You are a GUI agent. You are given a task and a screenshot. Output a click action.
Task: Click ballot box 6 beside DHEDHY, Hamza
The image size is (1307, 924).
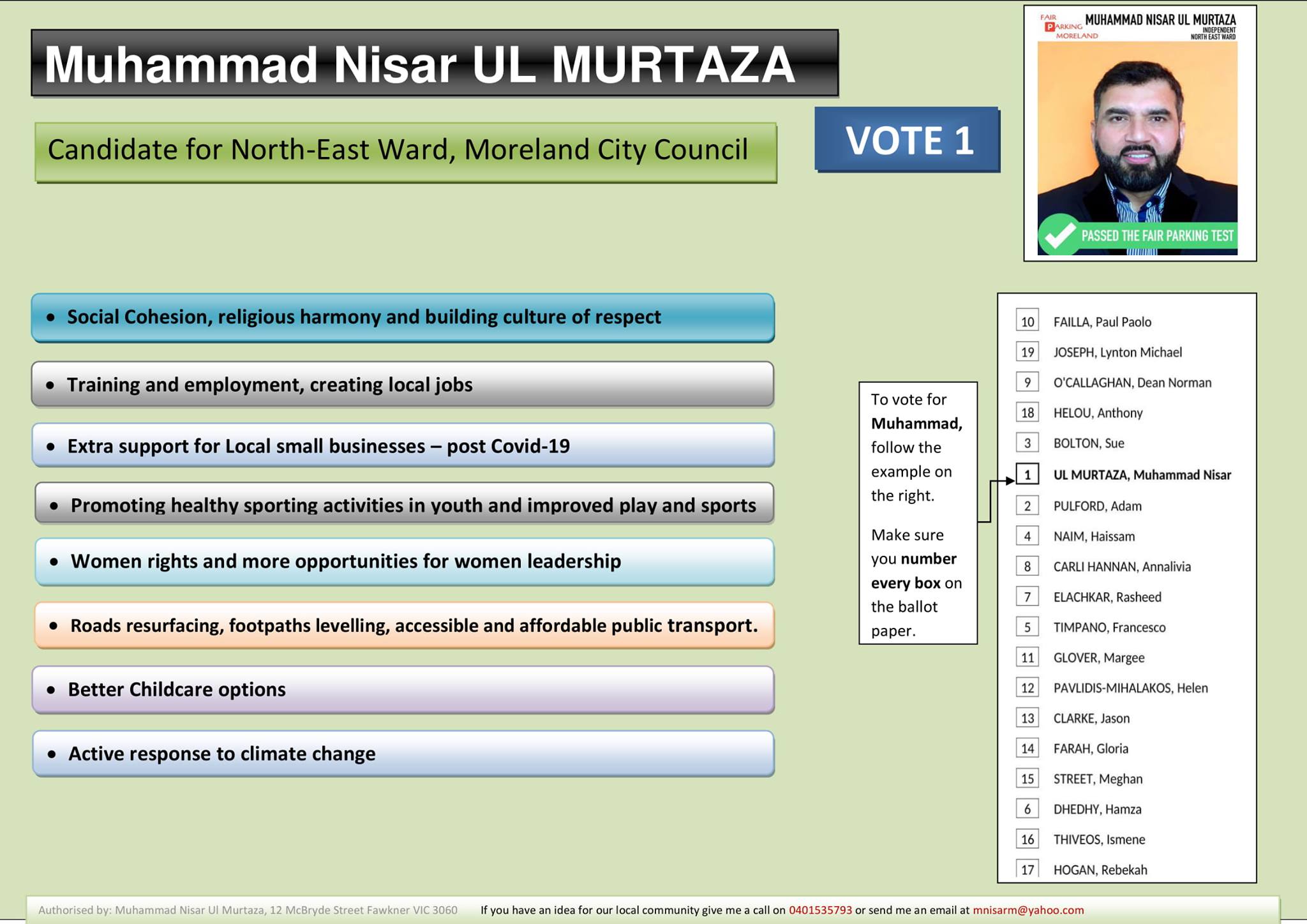pos(1027,809)
